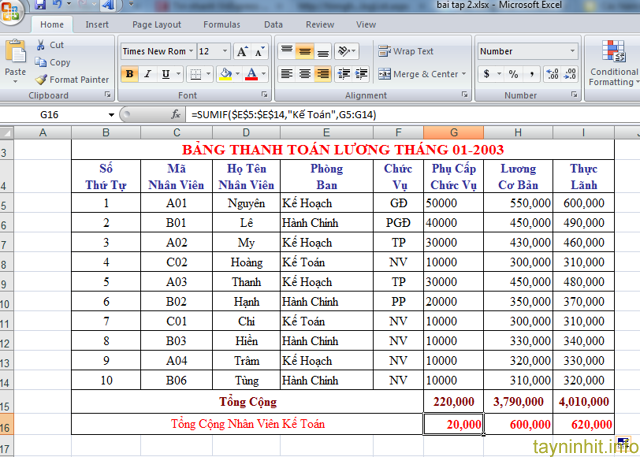Open the Formulas ribbon tab

coord(221,24)
